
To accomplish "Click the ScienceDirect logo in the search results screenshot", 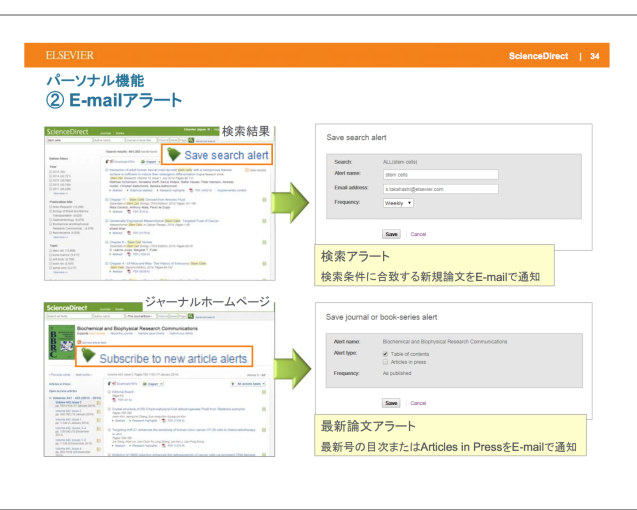I will click(67, 132).
